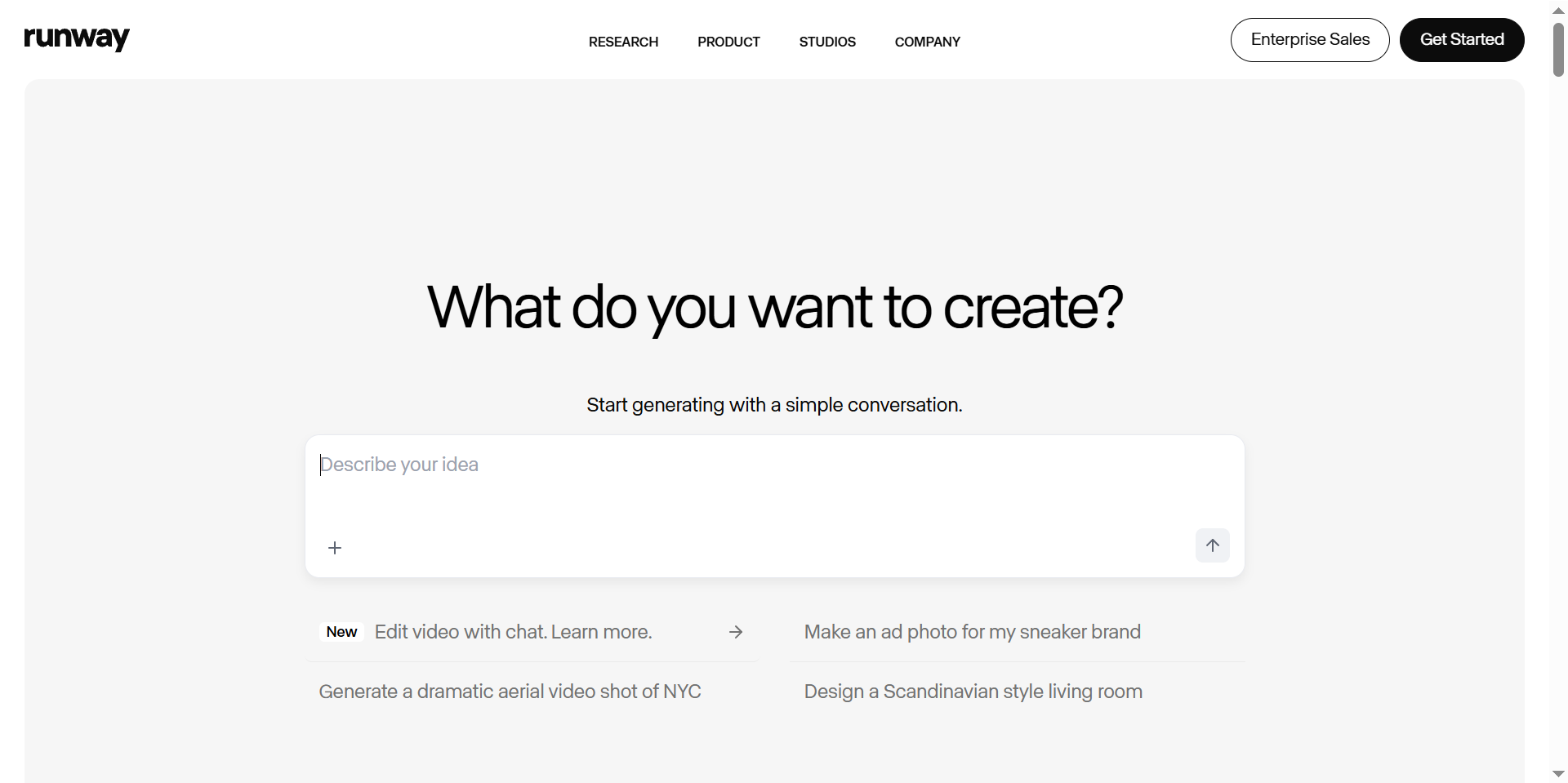Click the runway logo

[77, 38]
